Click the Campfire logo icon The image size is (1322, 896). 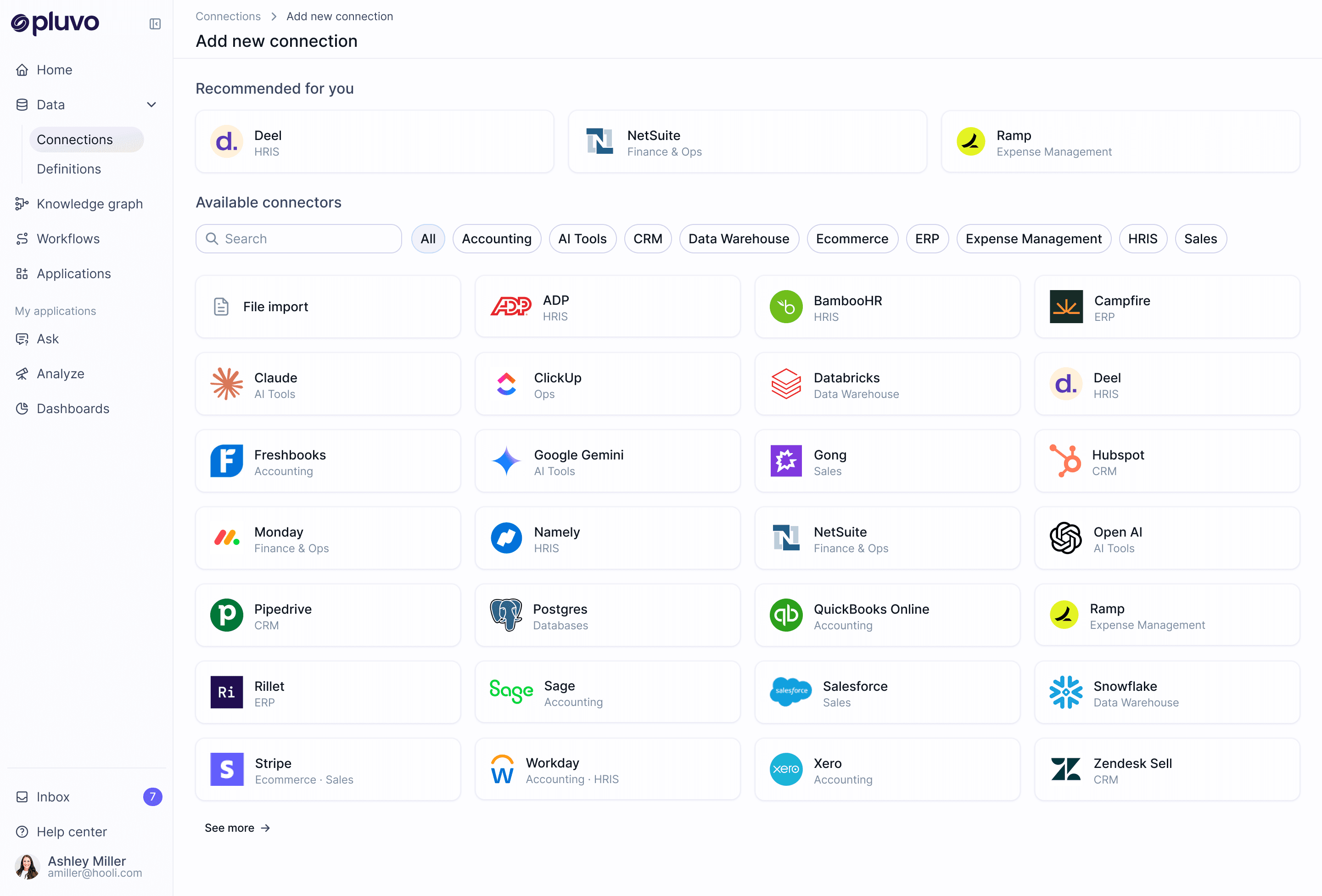1066,307
